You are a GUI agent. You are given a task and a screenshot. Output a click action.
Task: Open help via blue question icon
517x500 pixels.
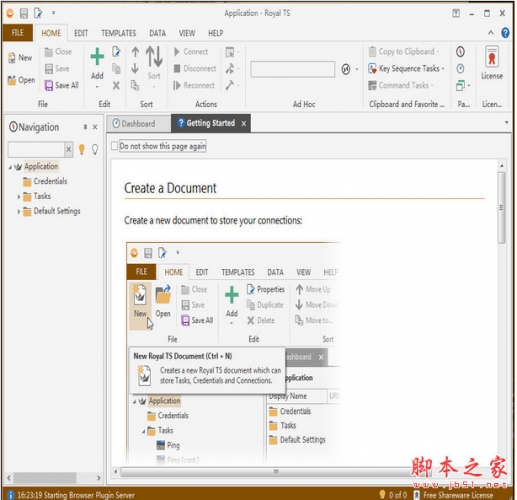(505, 33)
